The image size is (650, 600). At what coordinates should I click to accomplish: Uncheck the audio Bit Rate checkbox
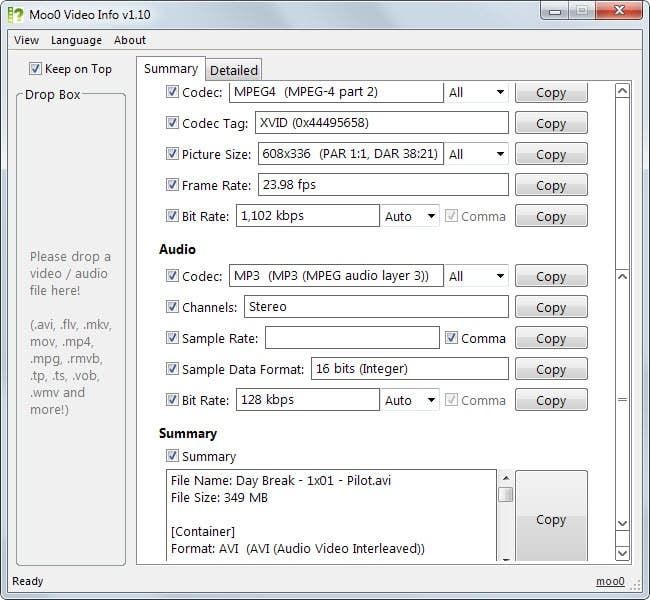click(x=172, y=400)
